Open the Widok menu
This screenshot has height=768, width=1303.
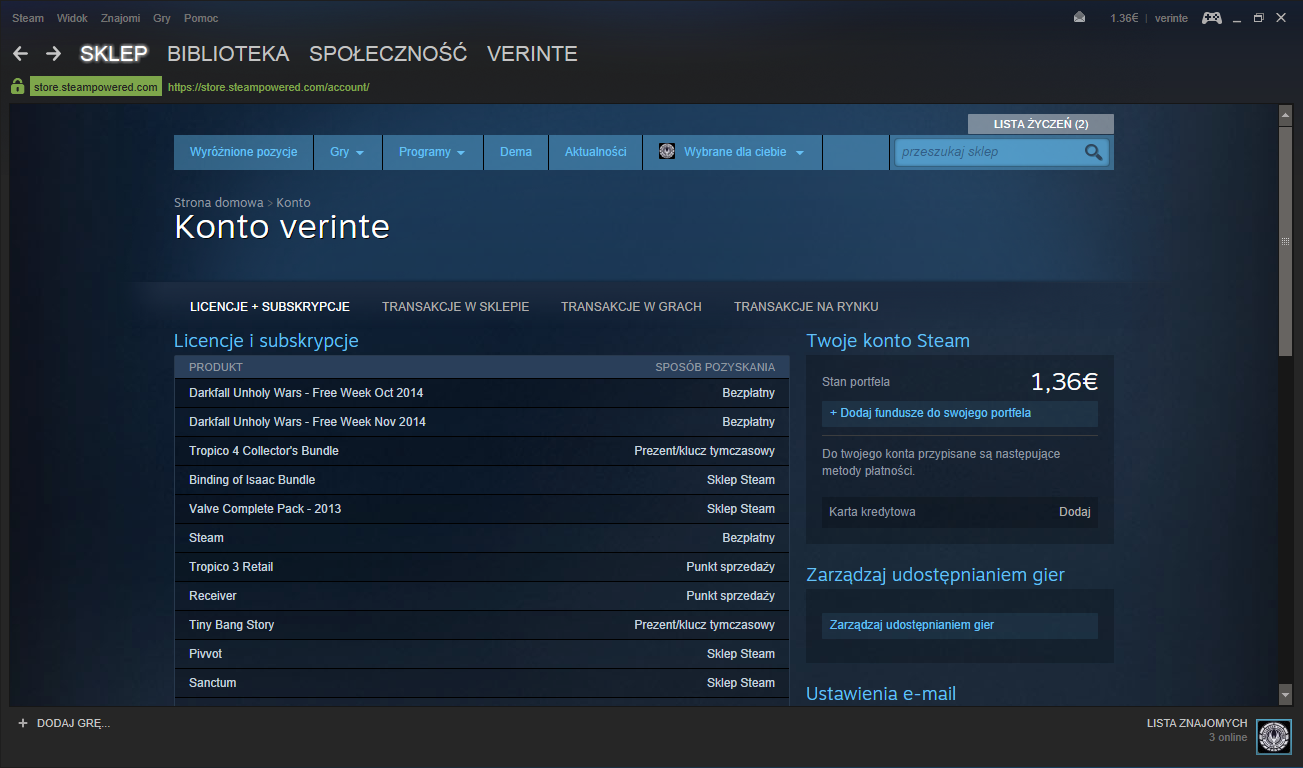(72, 18)
